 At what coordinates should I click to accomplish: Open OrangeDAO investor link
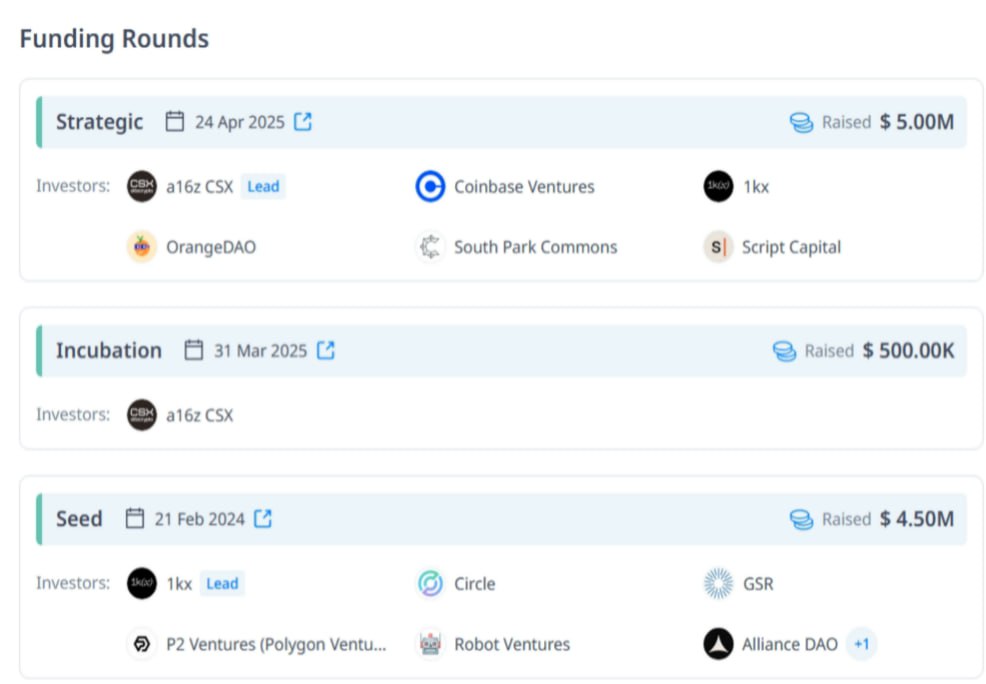click(x=211, y=247)
